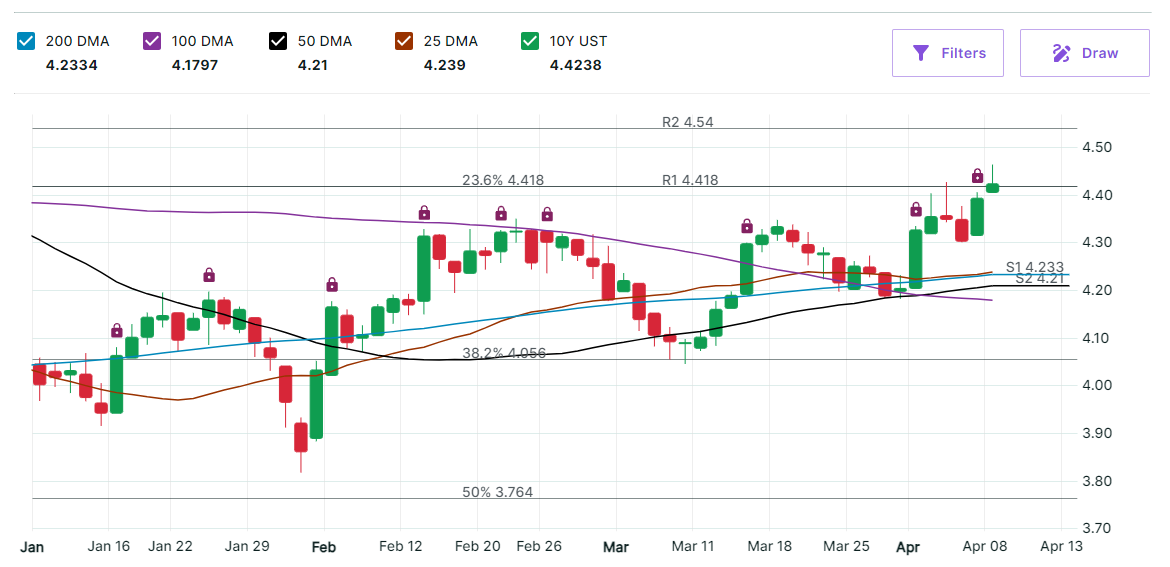
Task: Click the Feb 26 date axis label
Action: pyautogui.click(x=539, y=546)
